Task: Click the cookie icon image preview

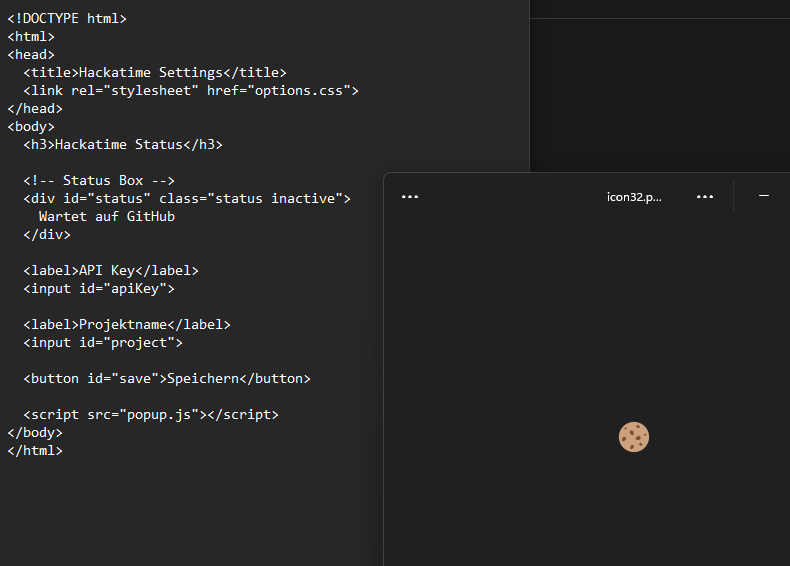Action: [634, 437]
